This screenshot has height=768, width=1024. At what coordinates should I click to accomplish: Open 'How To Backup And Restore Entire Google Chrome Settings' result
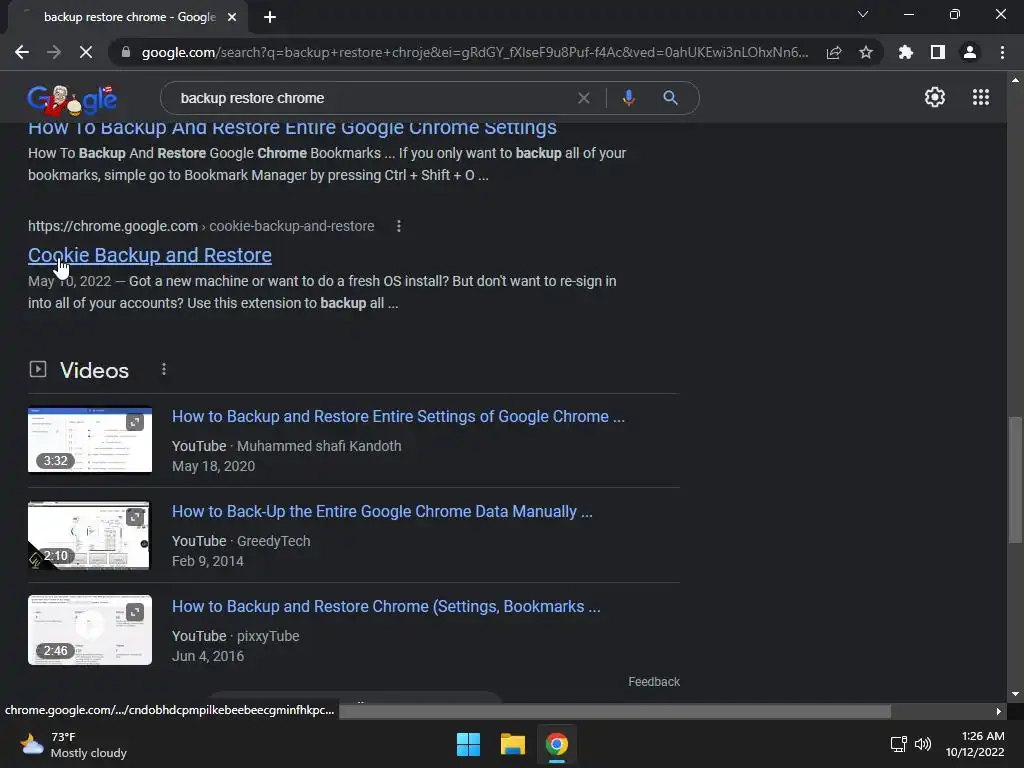click(x=292, y=128)
